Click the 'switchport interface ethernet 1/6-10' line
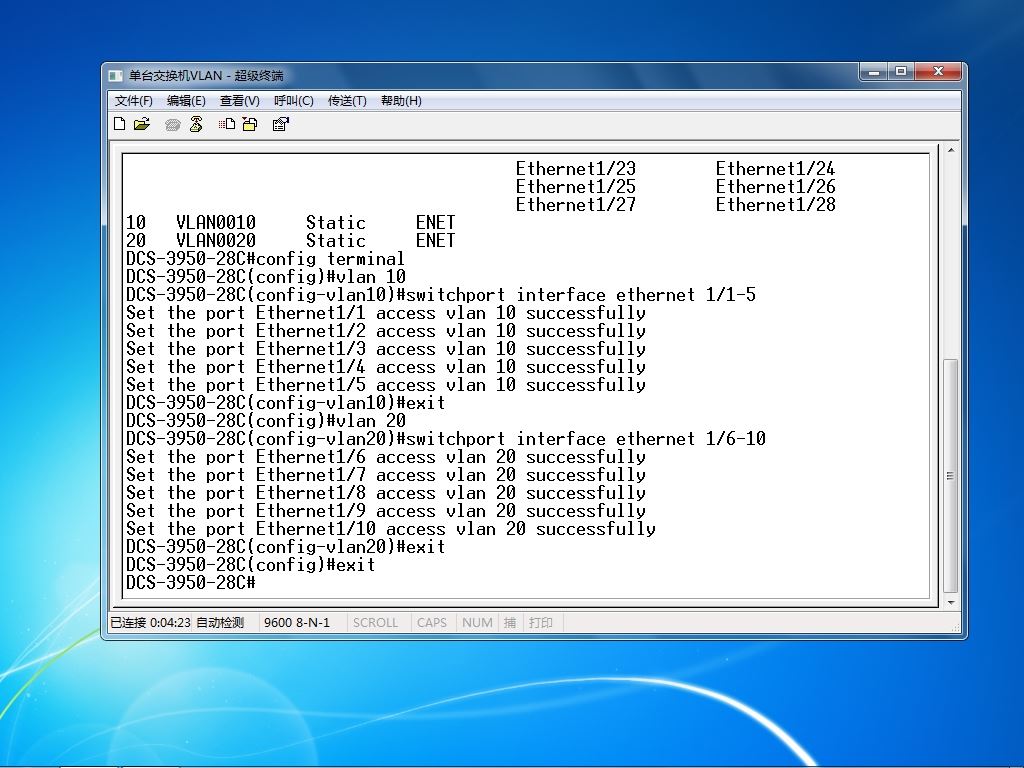Viewport: 1024px width, 768px height. tap(446, 439)
